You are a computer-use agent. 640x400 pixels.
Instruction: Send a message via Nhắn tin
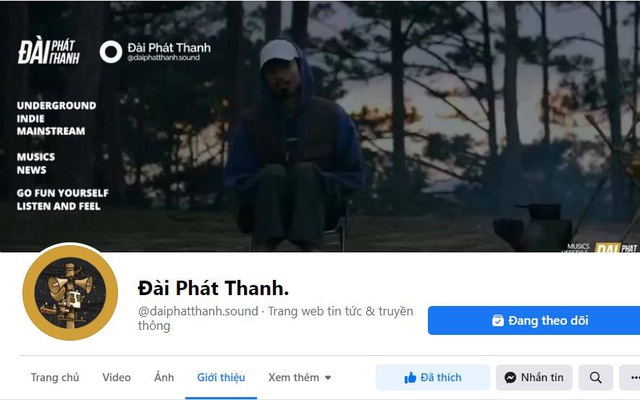coord(534,378)
